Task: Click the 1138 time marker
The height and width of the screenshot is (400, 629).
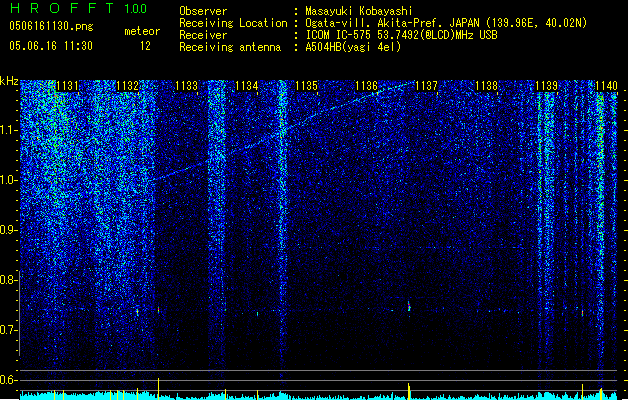Action: coord(486,86)
